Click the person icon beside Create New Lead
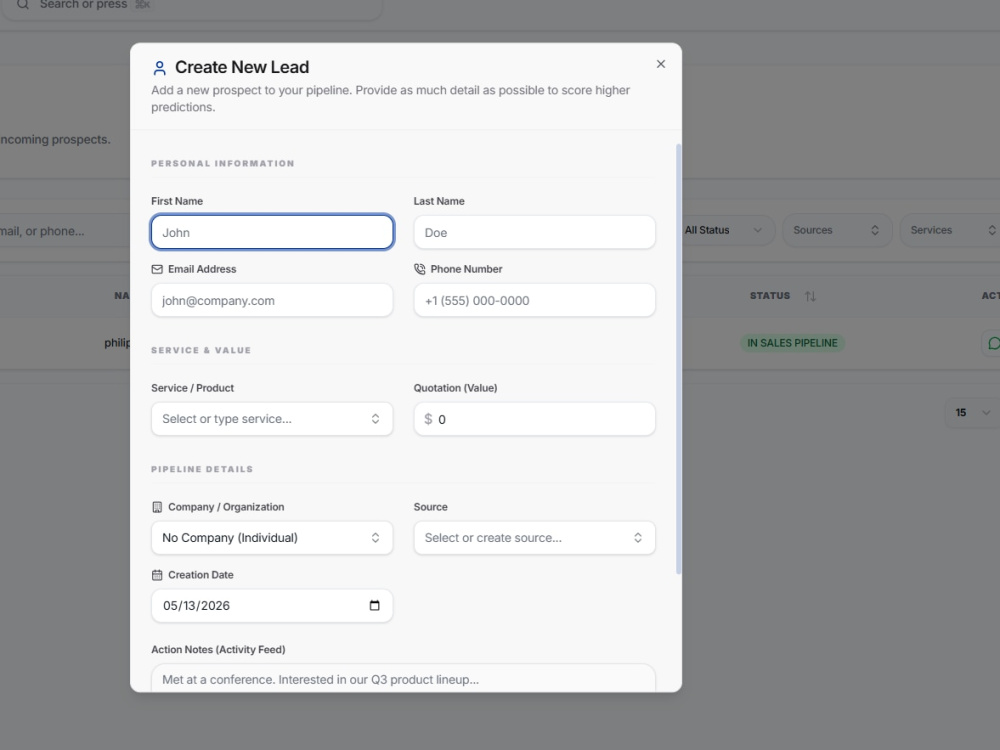The height and width of the screenshot is (750, 1000). tap(159, 68)
